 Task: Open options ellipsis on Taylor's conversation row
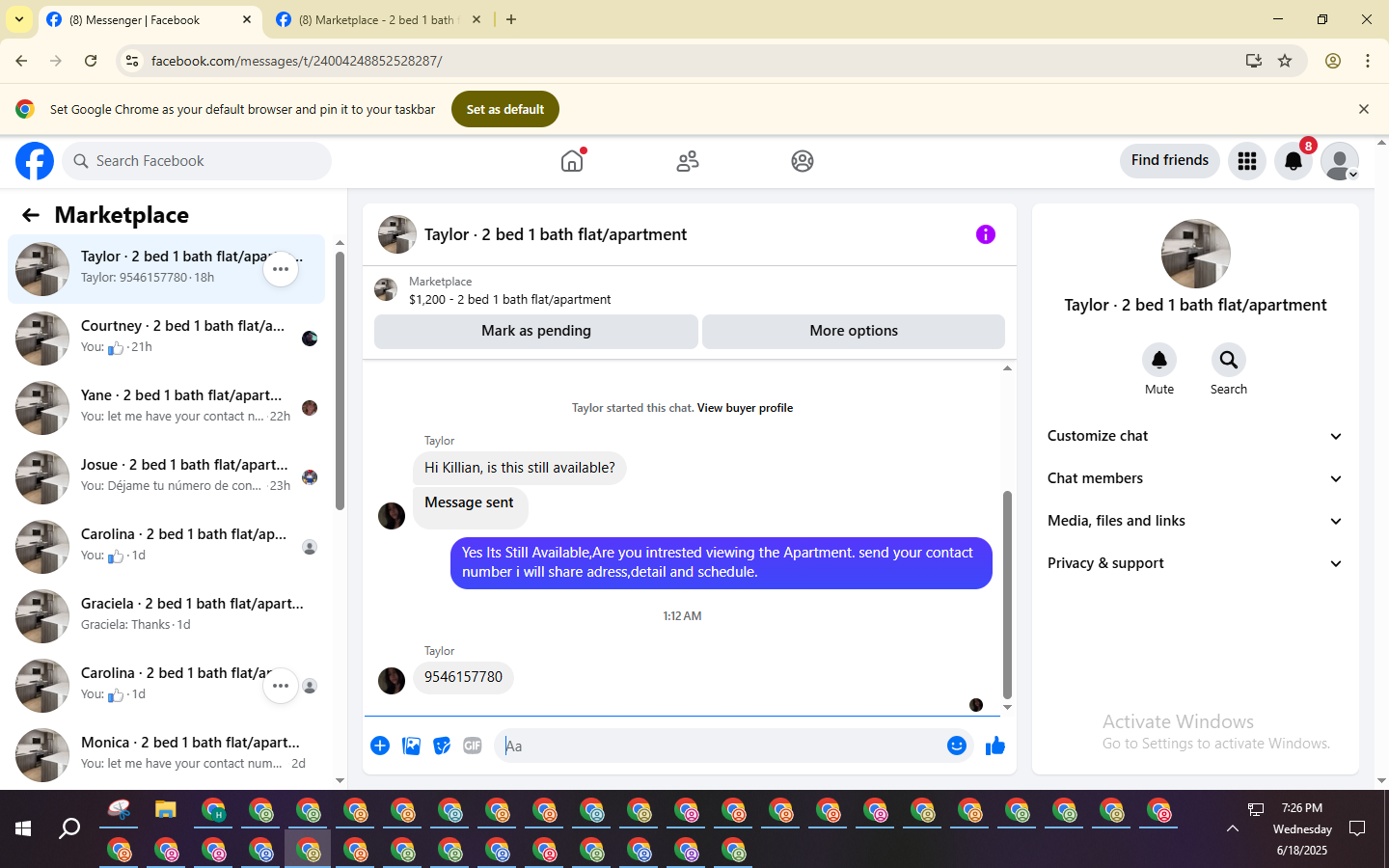pyautogui.click(x=281, y=269)
